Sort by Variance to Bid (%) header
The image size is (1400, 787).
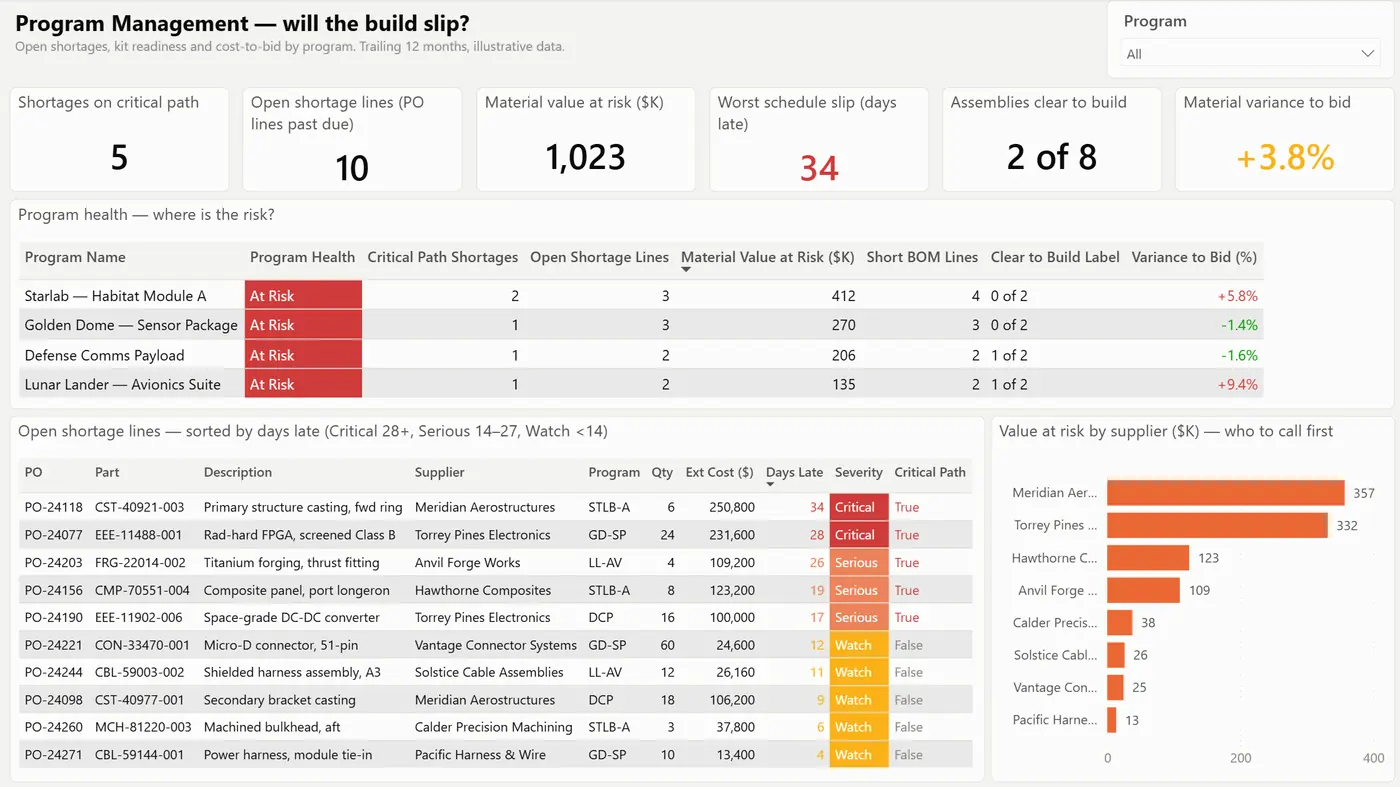1194,257
